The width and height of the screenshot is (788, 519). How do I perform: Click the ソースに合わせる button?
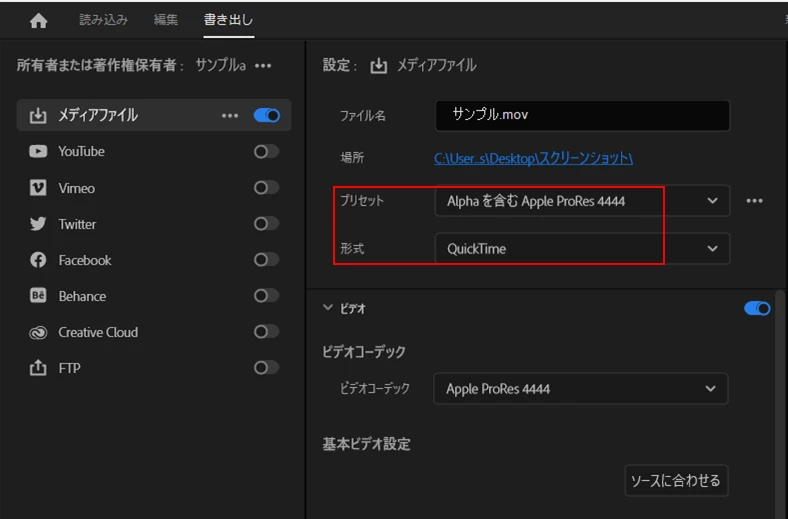(676, 481)
